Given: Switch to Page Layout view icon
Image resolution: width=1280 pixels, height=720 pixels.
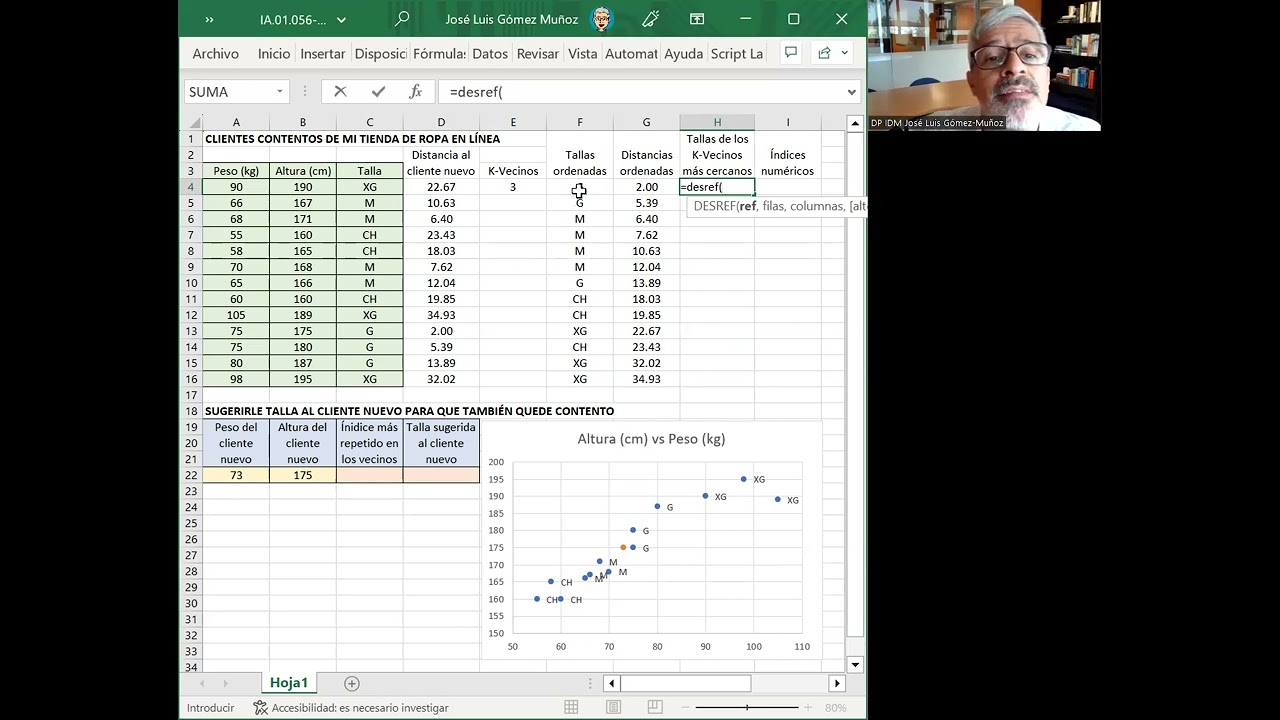Looking at the screenshot, I should pyautogui.click(x=614, y=707).
